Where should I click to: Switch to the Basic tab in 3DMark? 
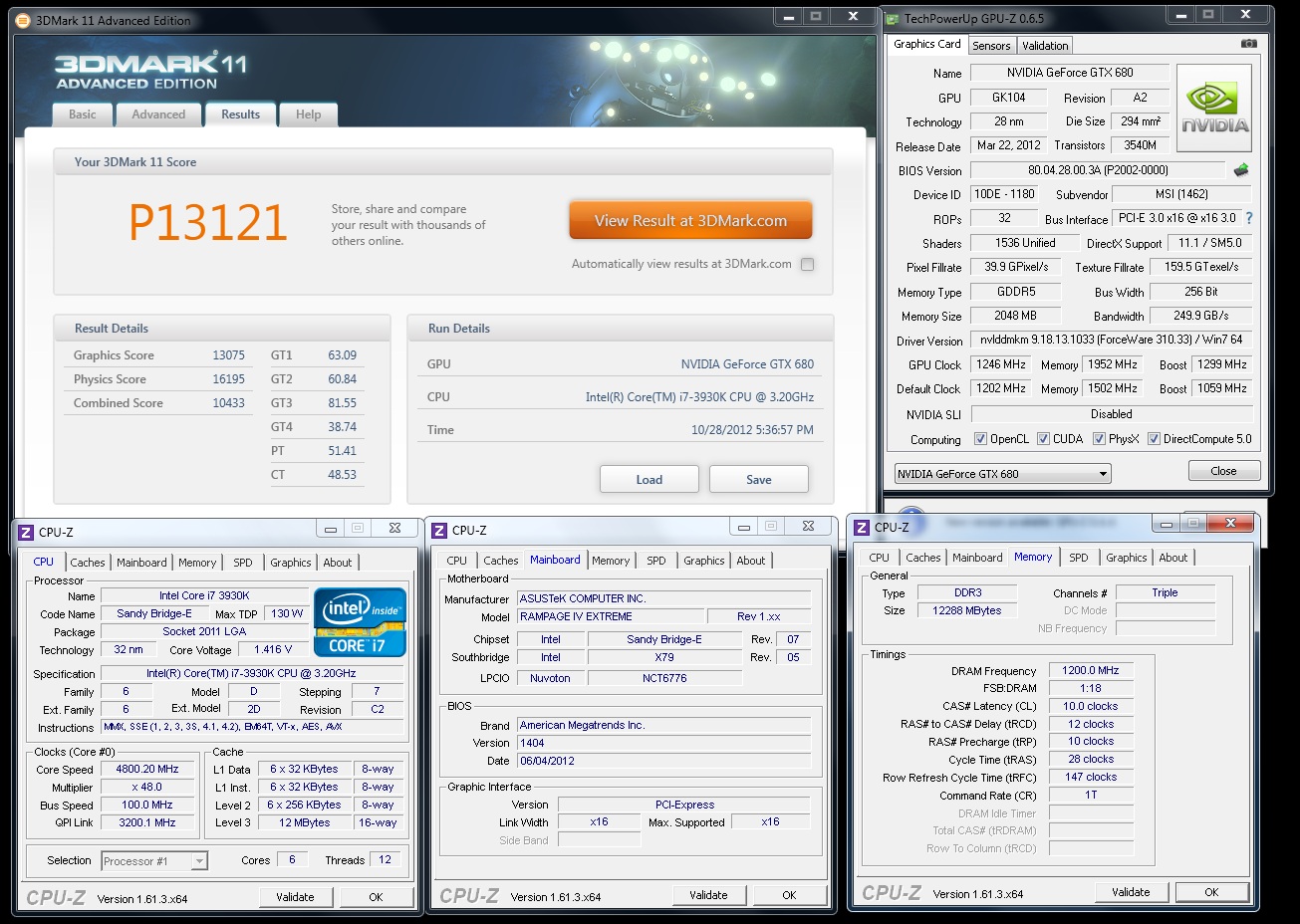tap(83, 115)
